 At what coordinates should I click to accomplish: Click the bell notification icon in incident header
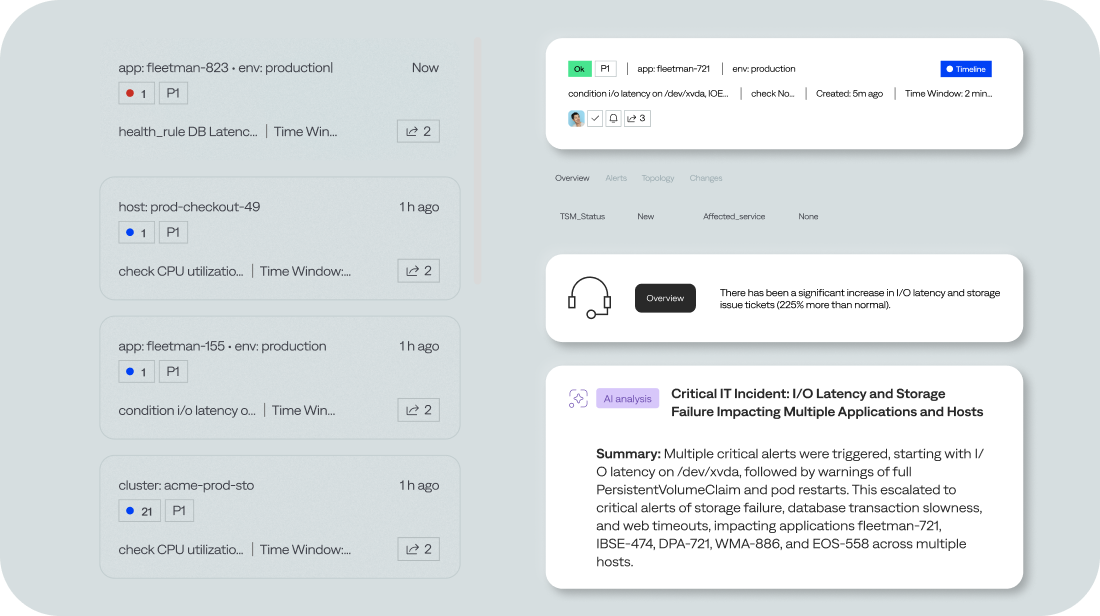614,118
